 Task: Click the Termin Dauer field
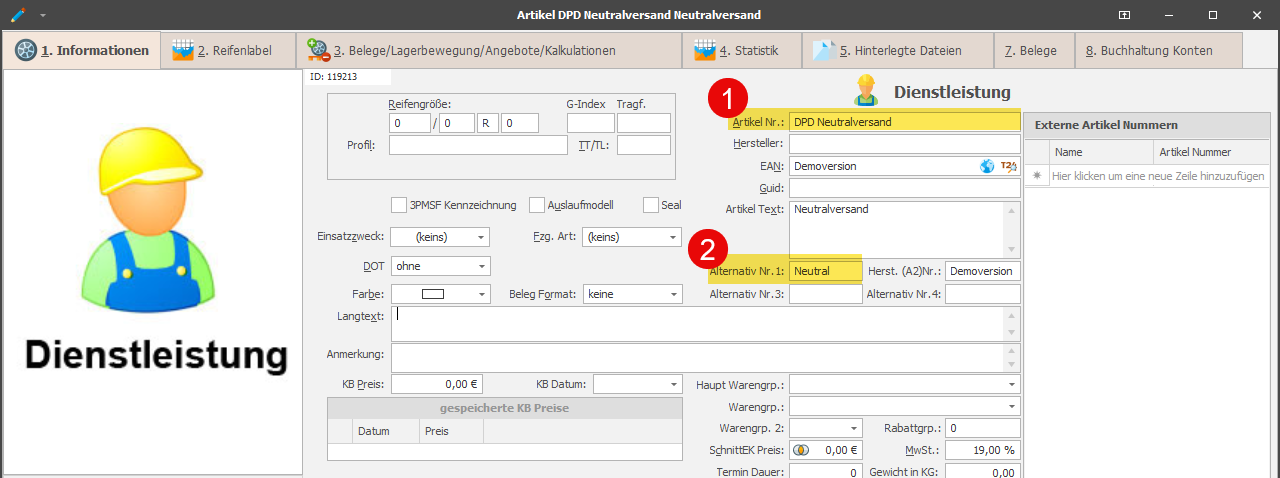point(825,472)
